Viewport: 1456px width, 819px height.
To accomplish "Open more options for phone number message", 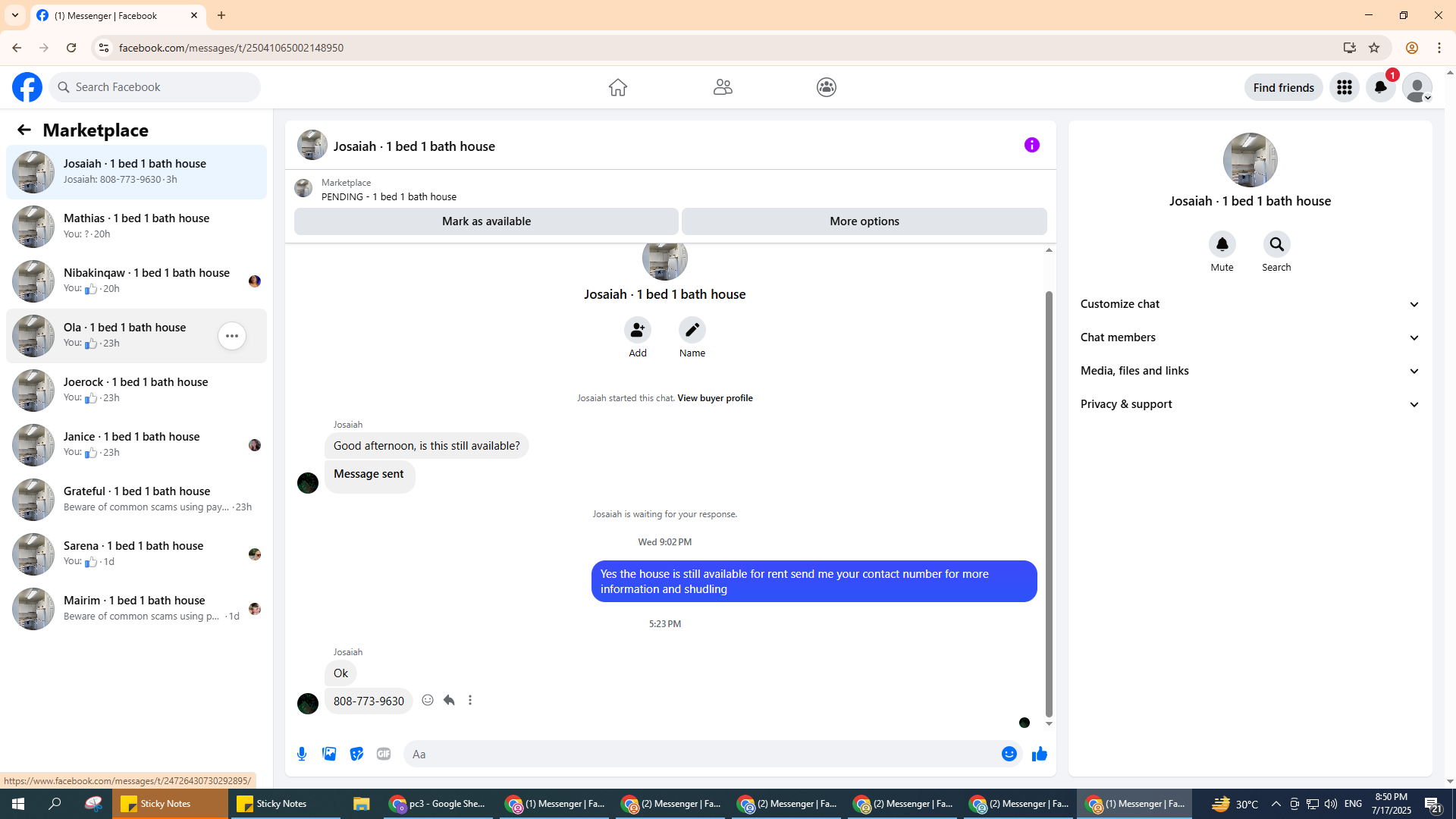I will click(470, 700).
